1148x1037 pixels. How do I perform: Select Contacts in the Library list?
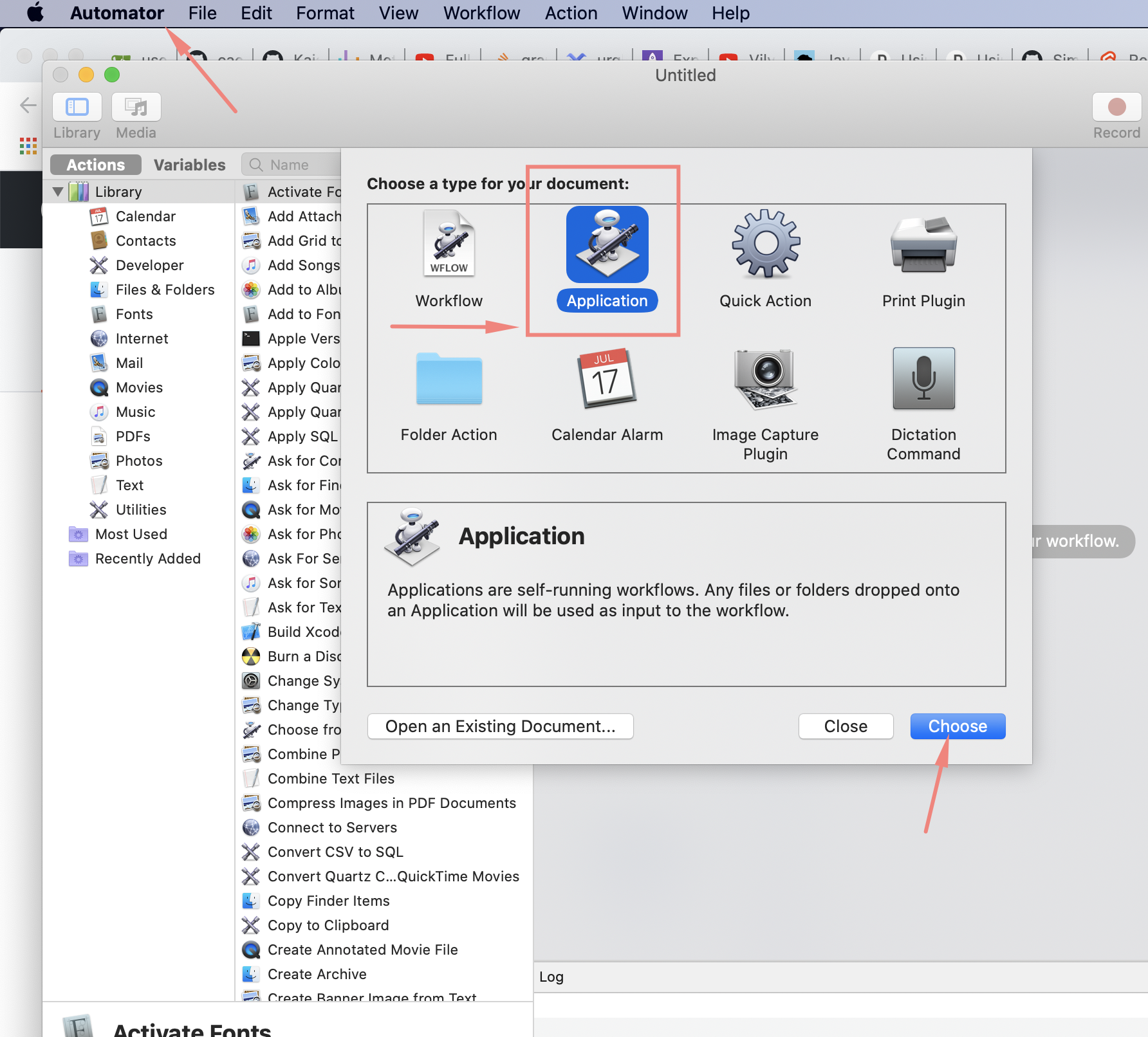pos(145,241)
